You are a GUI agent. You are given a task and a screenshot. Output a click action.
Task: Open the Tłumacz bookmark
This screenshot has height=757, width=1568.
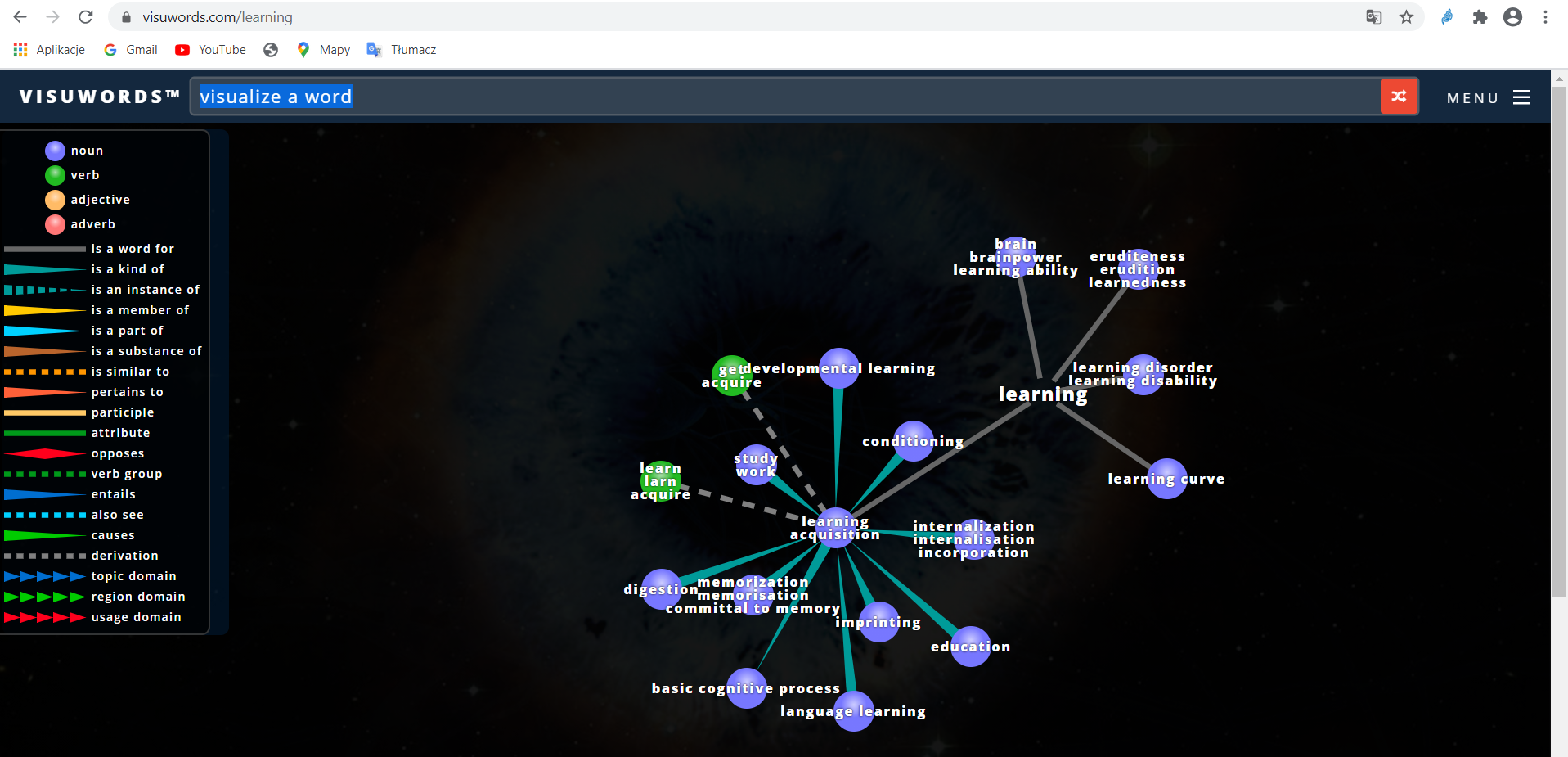pos(402,50)
